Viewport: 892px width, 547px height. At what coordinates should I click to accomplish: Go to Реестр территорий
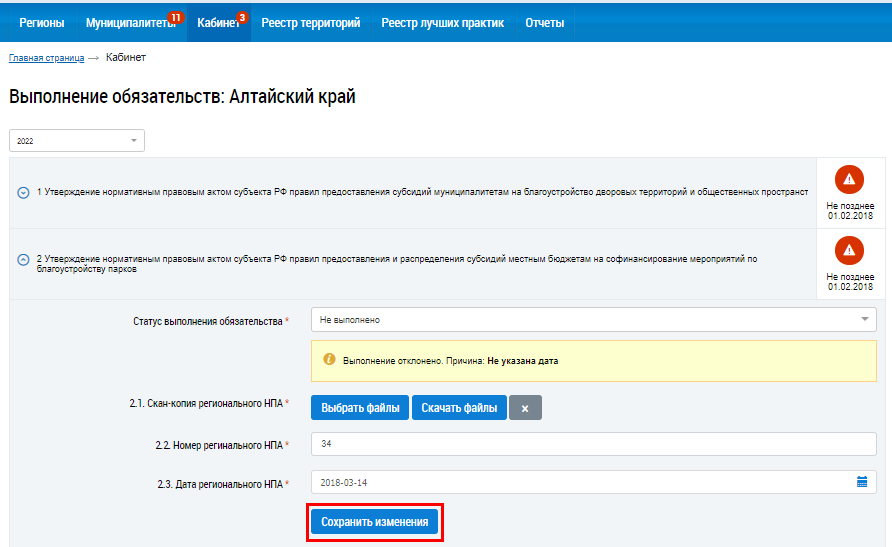pos(310,22)
